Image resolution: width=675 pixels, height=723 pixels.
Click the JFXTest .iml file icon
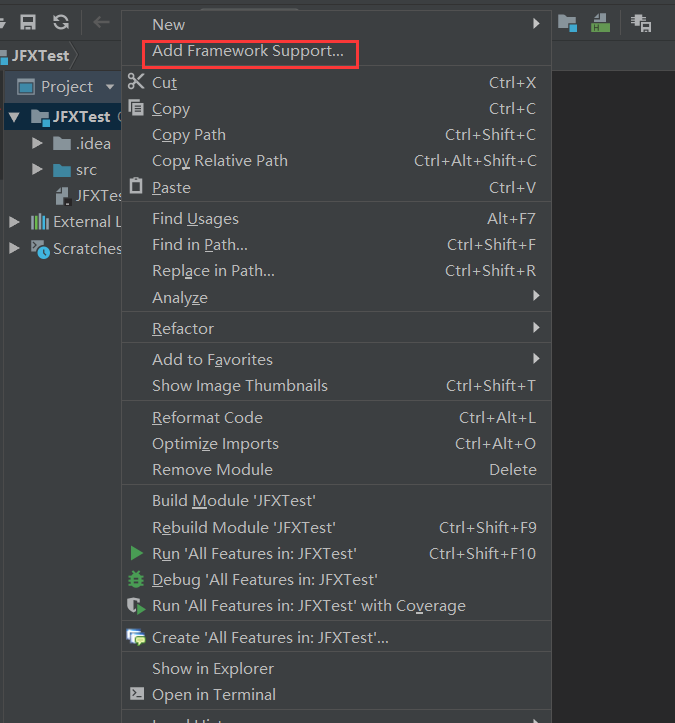click(63, 196)
